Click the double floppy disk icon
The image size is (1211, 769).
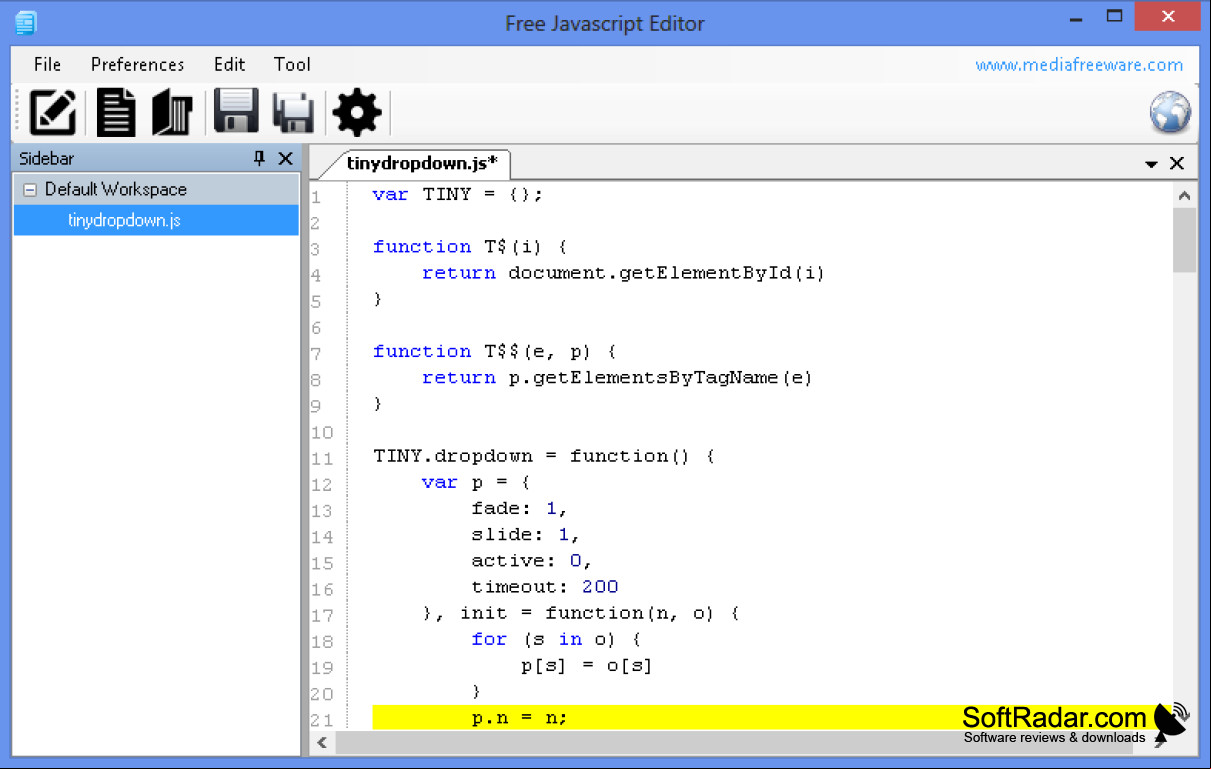pyautogui.click(x=294, y=112)
